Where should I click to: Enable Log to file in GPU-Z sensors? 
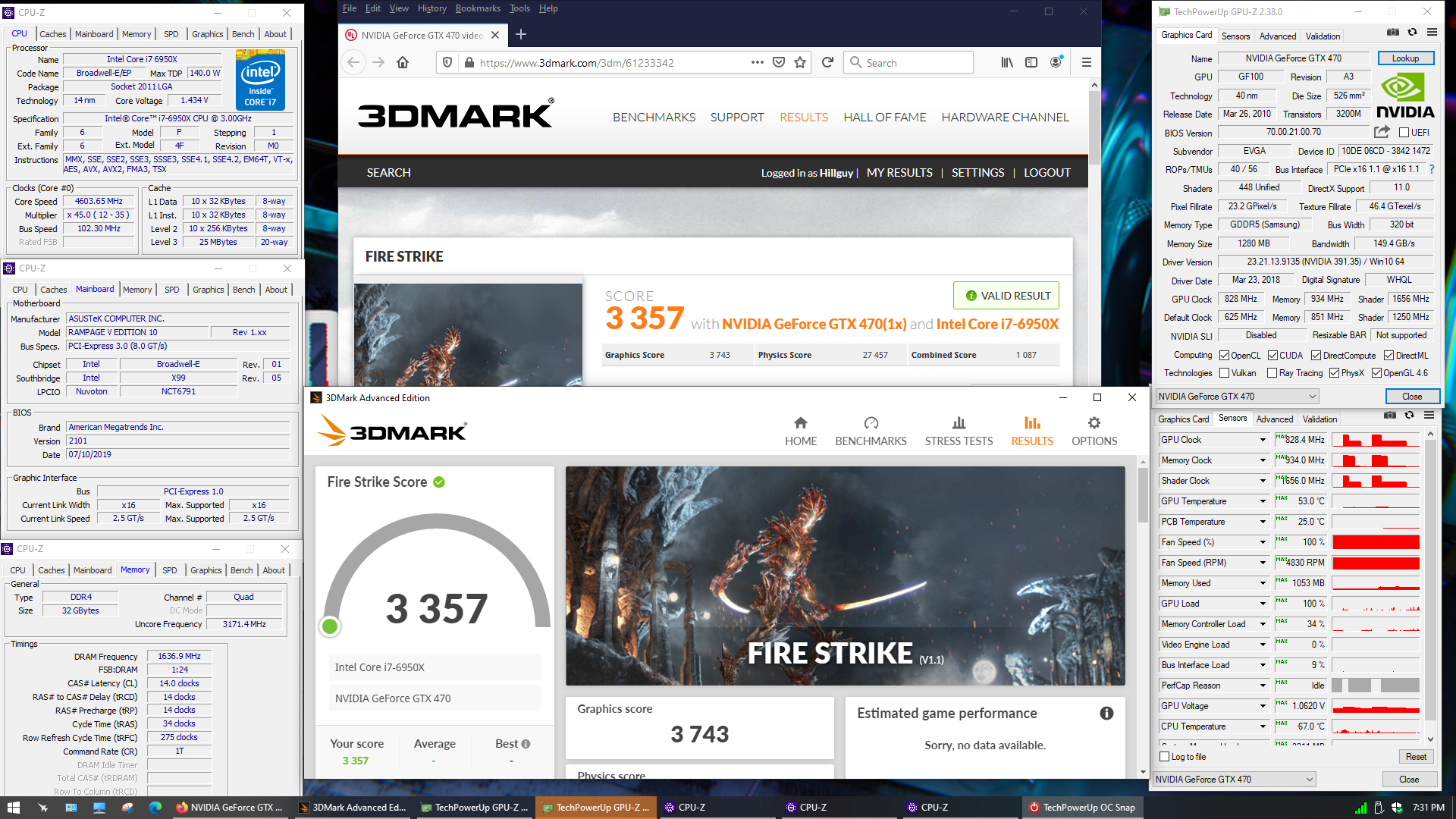[1165, 757]
